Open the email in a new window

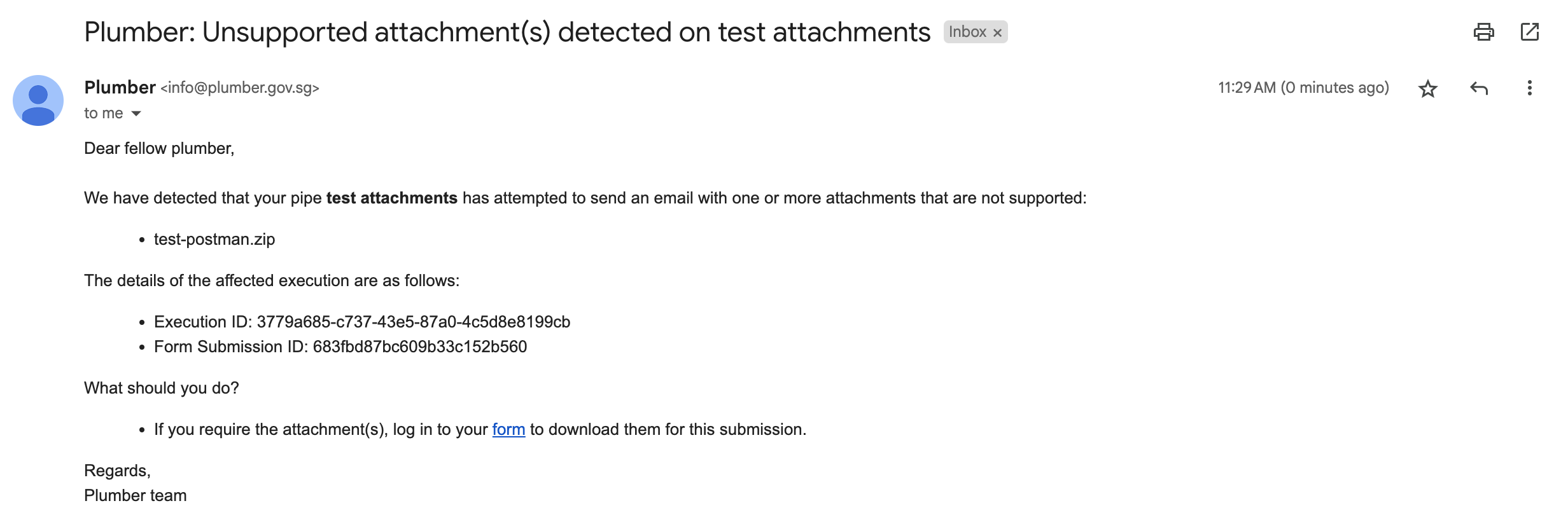tap(1529, 32)
